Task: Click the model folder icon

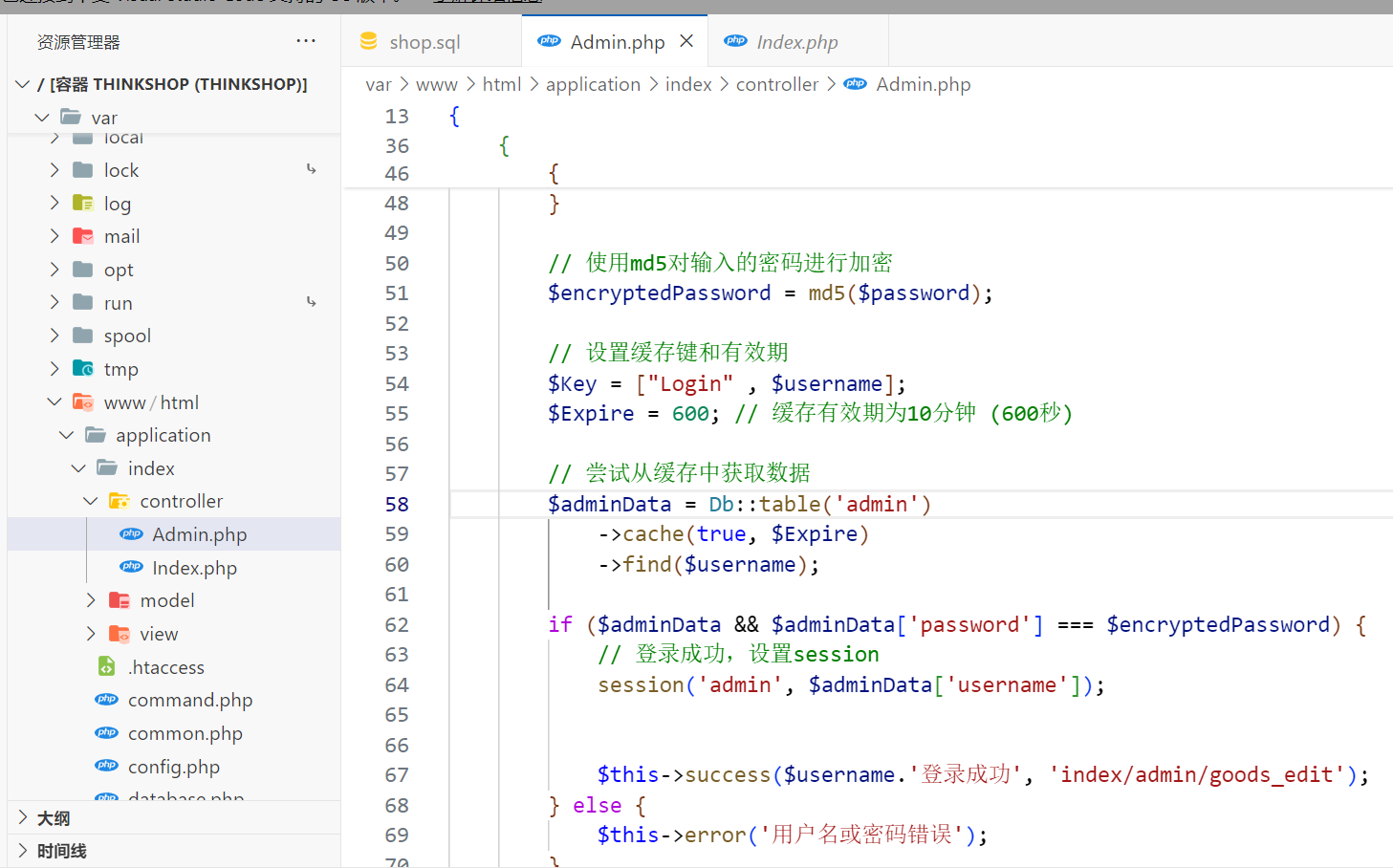Action: pyautogui.click(x=120, y=600)
